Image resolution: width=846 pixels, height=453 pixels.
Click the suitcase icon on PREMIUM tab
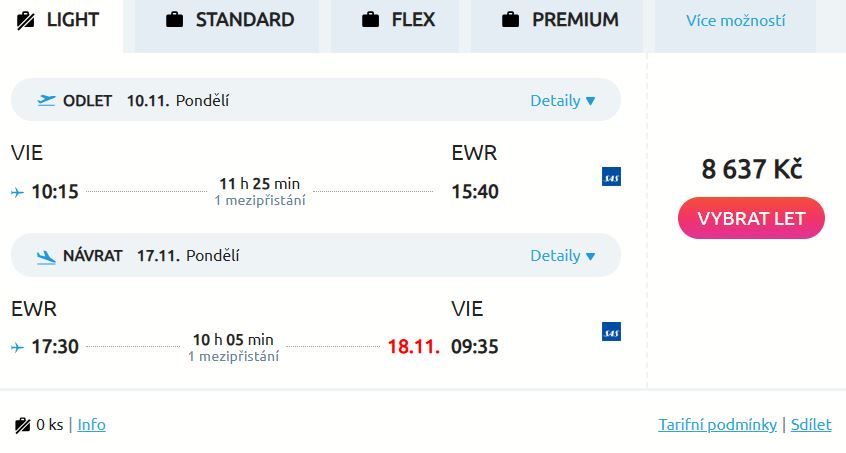tap(511, 20)
